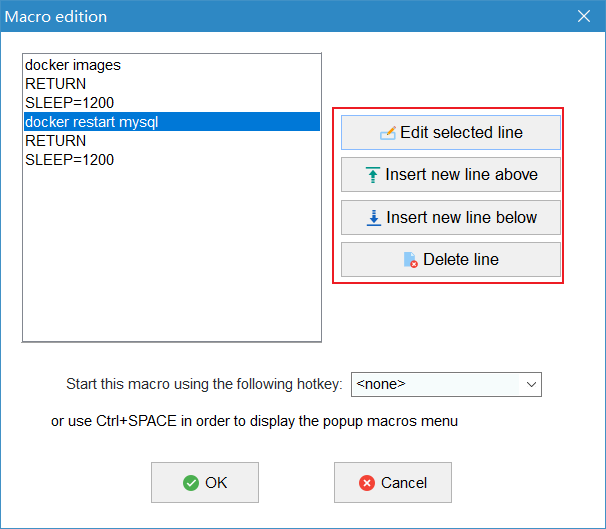Viewport: 606px width, 529px height.
Task: Close the Macro edition dialog
Action: (x=584, y=16)
